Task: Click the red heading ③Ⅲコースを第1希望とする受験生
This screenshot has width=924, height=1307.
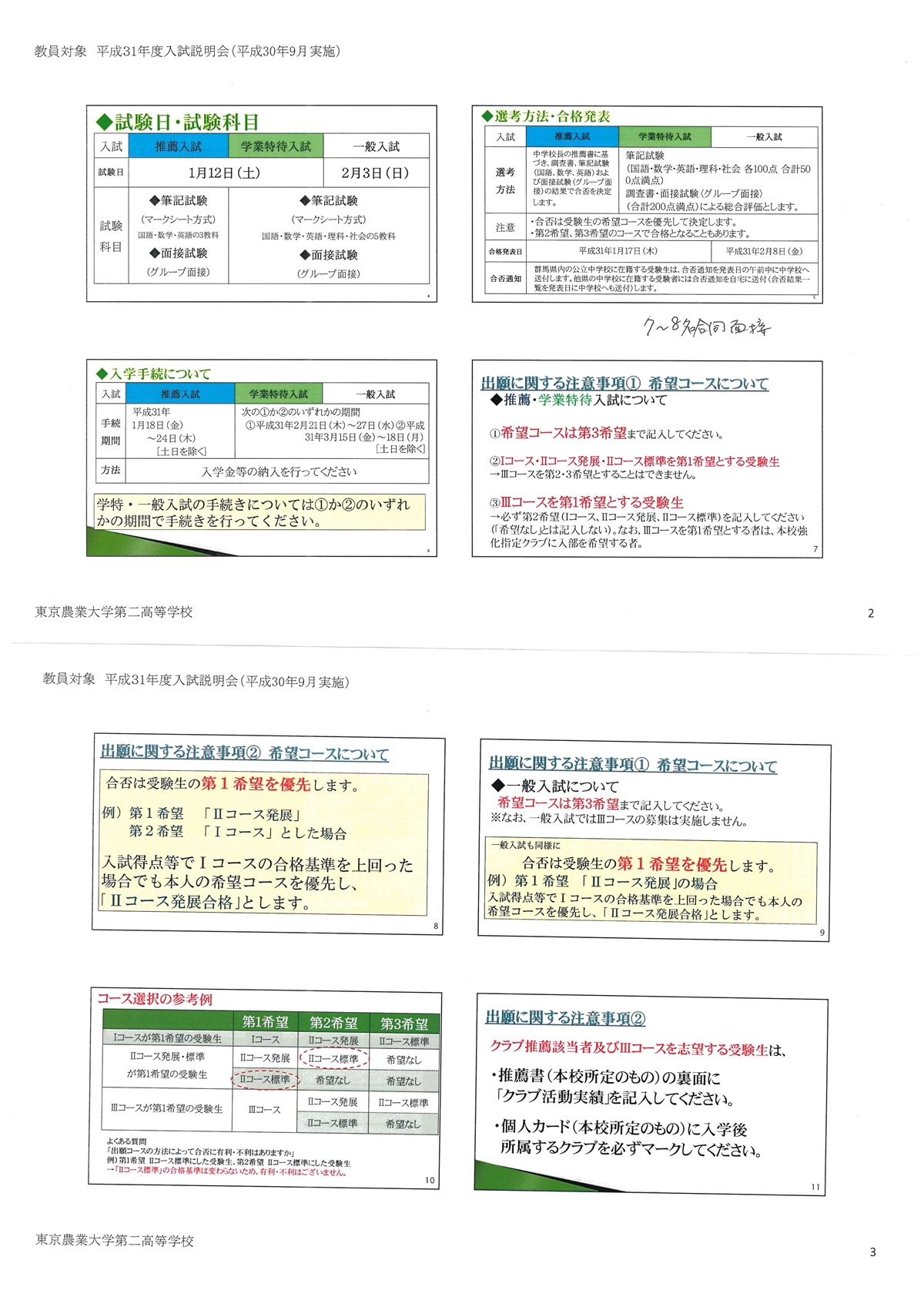Action: [x=587, y=502]
